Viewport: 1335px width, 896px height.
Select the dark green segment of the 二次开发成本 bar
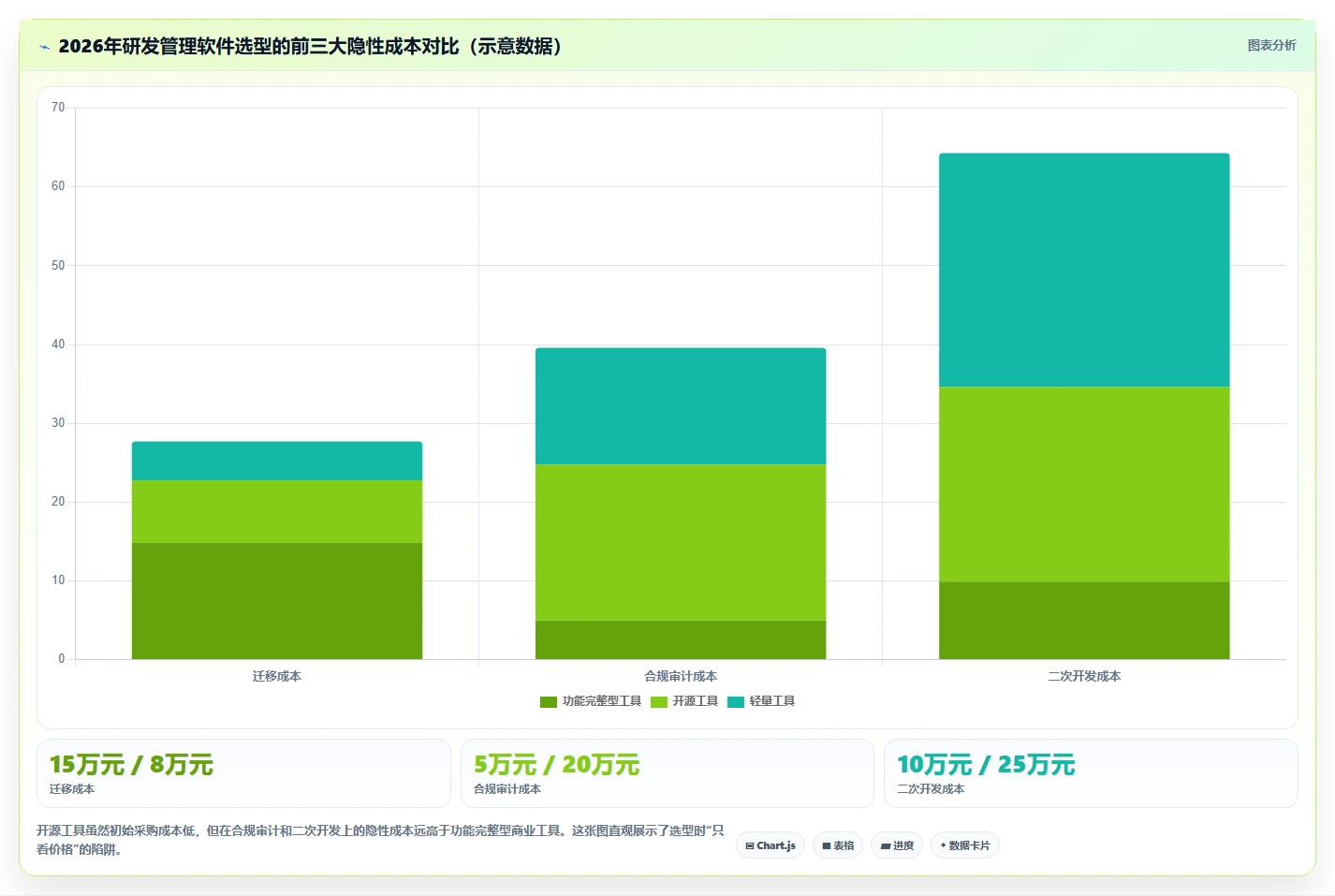(1084, 620)
